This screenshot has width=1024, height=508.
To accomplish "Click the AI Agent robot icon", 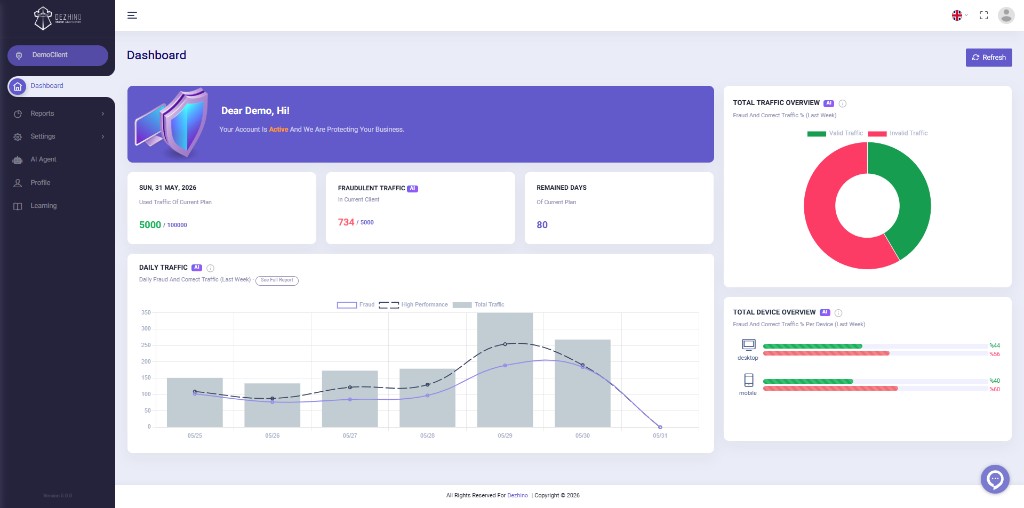I will tap(18, 159).
